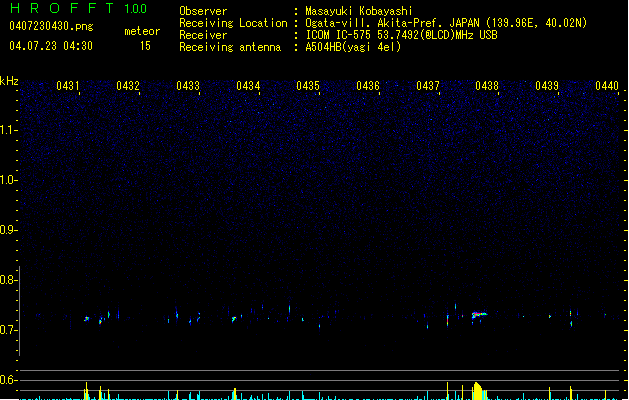Image resolution: width=629 pixels, height=400 pixels.
Task: Click the meteor count value 15
Action: (x=145, y=46)
